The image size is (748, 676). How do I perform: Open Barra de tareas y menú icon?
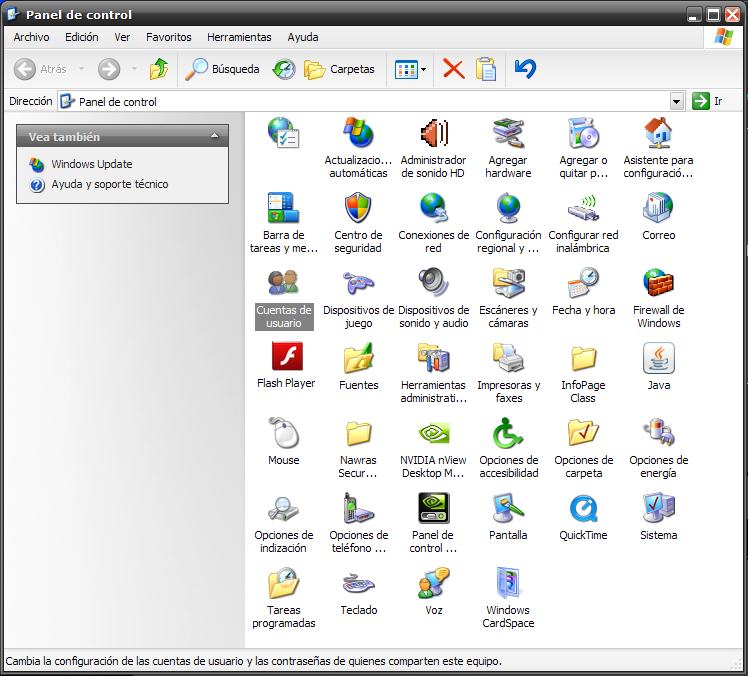[283, 208]
